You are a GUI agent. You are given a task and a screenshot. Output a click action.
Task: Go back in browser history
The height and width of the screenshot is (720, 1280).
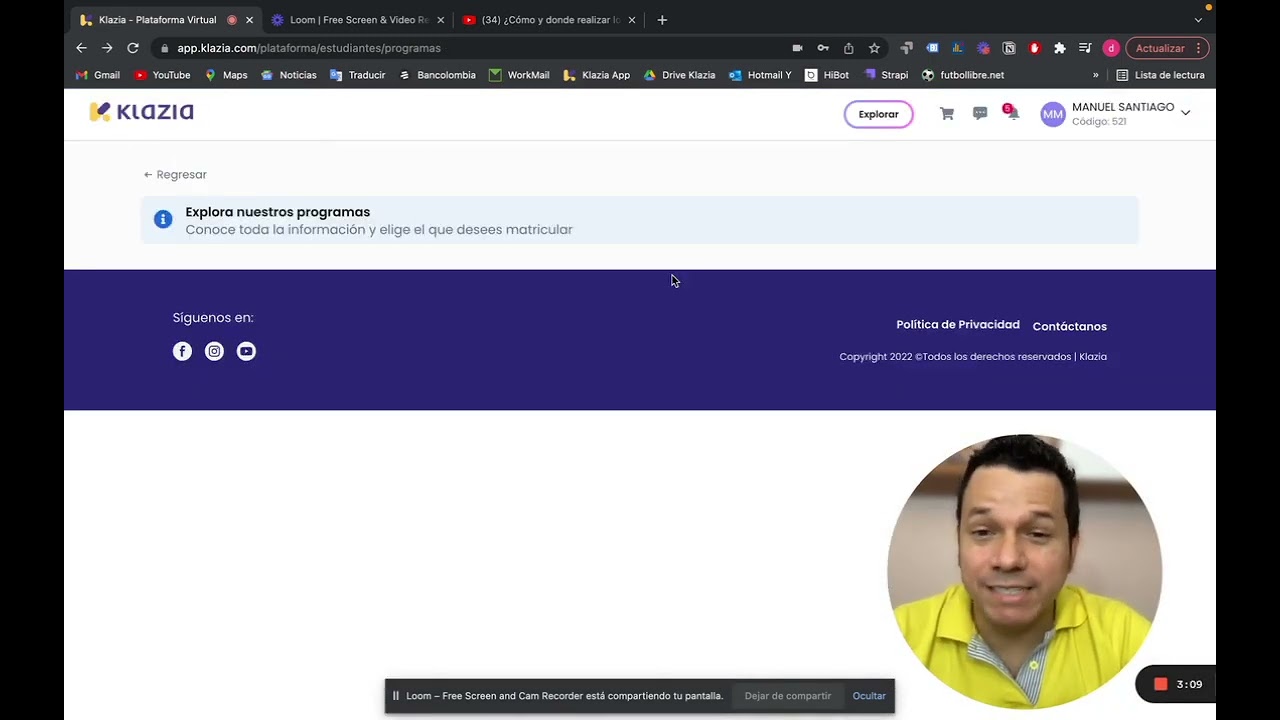[81, 48]
